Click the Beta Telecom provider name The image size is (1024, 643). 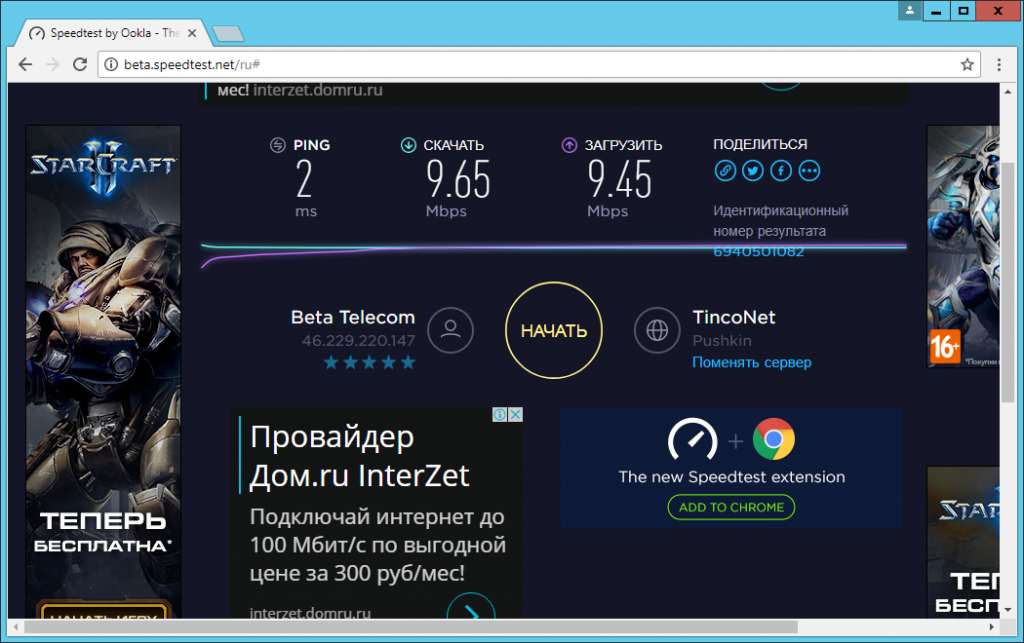[353, 317]
